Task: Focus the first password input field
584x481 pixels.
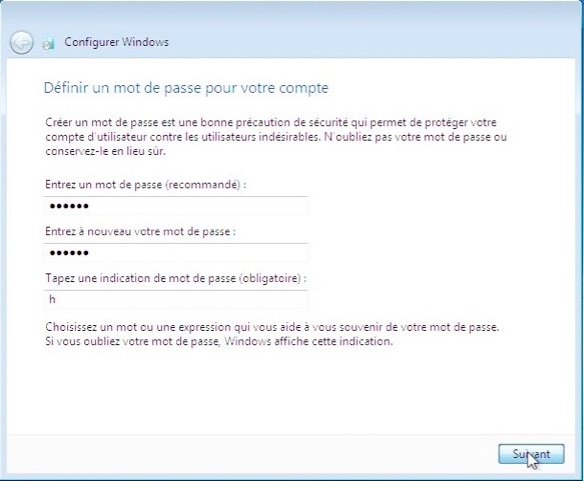Action: click(176, 206)
